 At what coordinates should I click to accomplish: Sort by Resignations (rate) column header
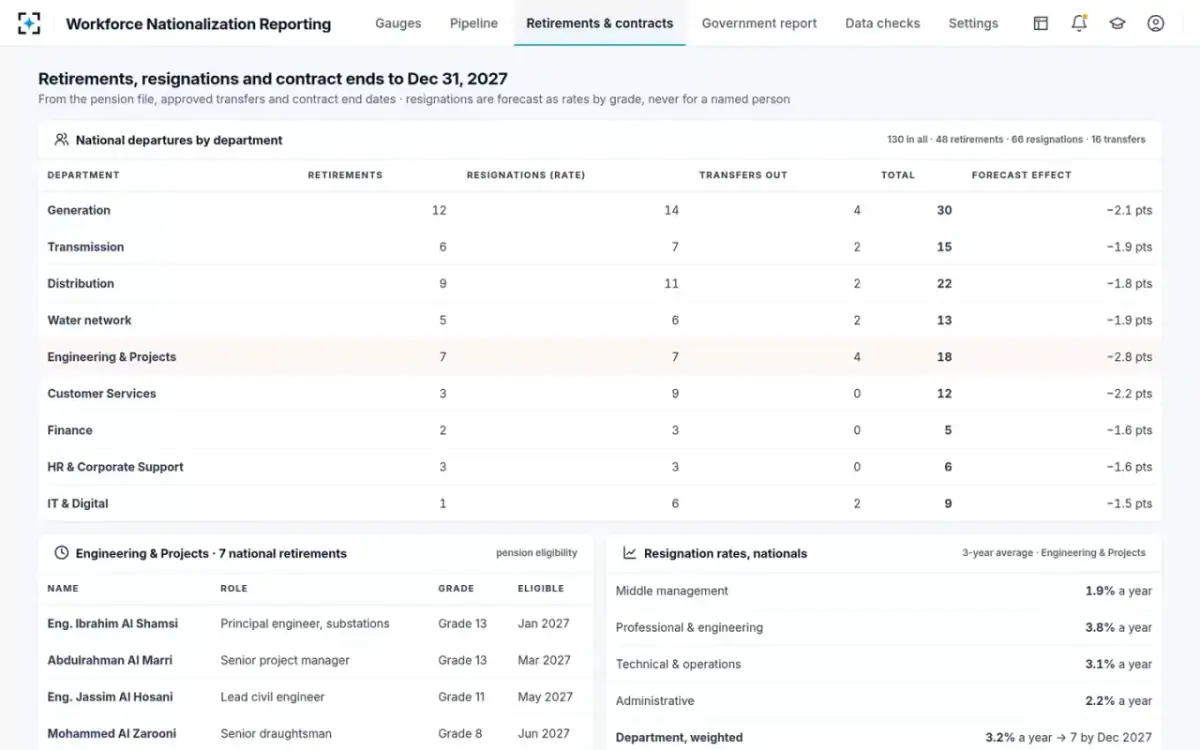click(x=526, y=175)
